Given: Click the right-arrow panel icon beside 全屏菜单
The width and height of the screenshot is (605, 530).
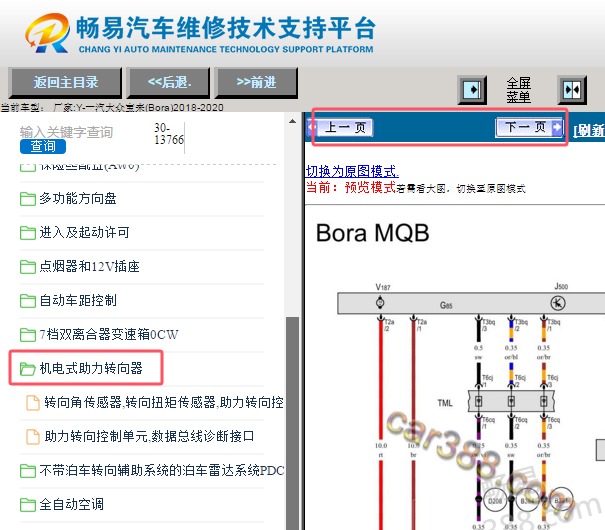Looking at the screenshot, I should (472, 90).
